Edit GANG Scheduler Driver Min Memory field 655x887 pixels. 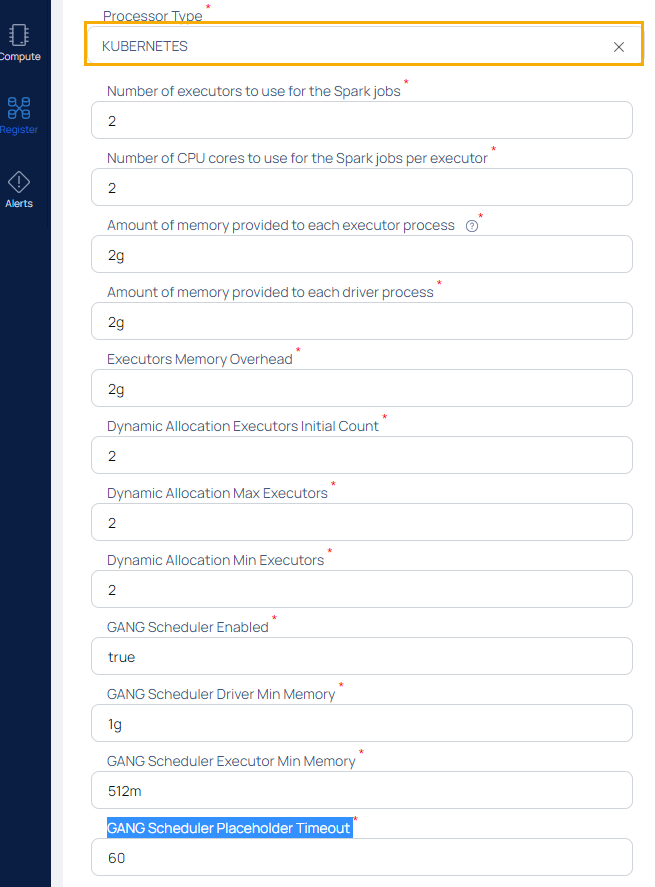[x=362, y=723]
